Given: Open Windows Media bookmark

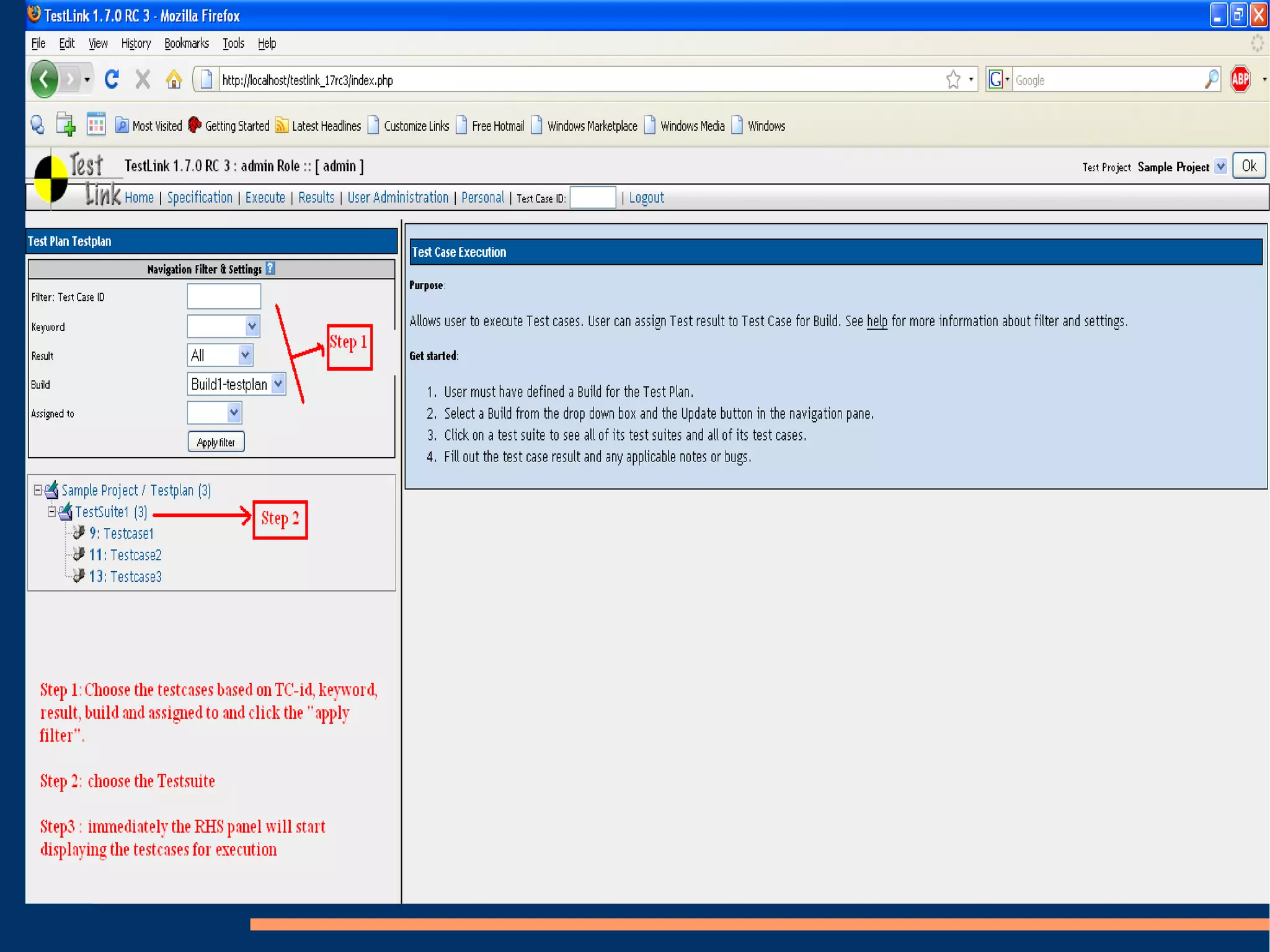Looking at the screenshot, I should (684, 126).
